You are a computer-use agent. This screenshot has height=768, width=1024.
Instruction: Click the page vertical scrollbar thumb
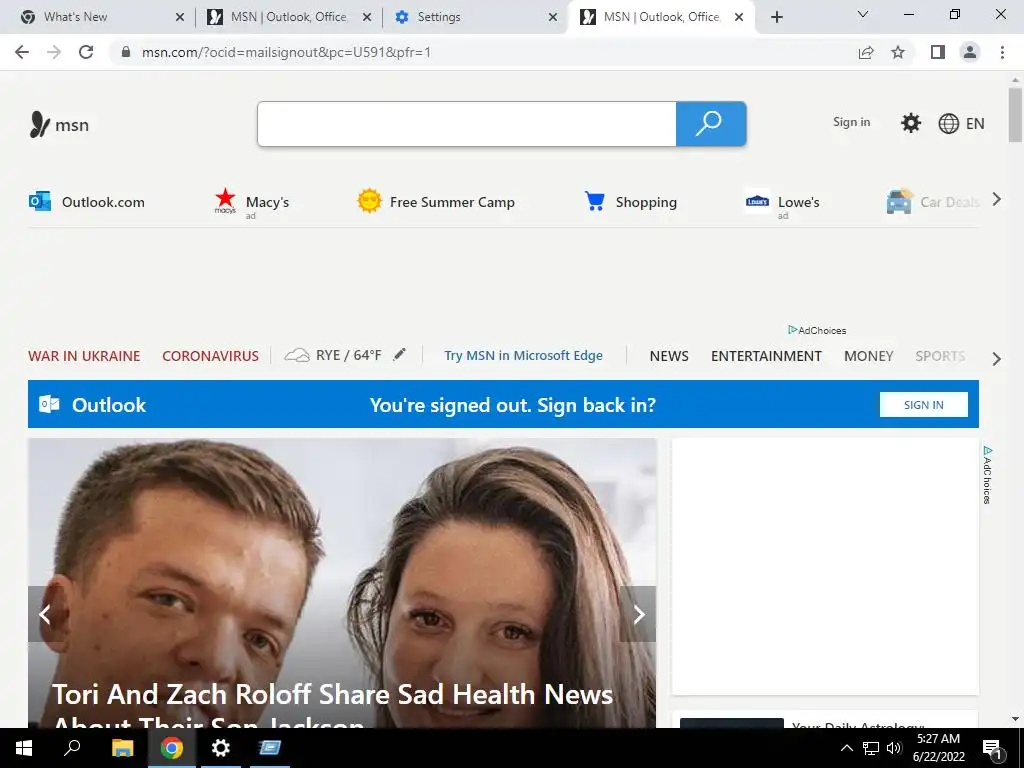(x=1015, y=115)
